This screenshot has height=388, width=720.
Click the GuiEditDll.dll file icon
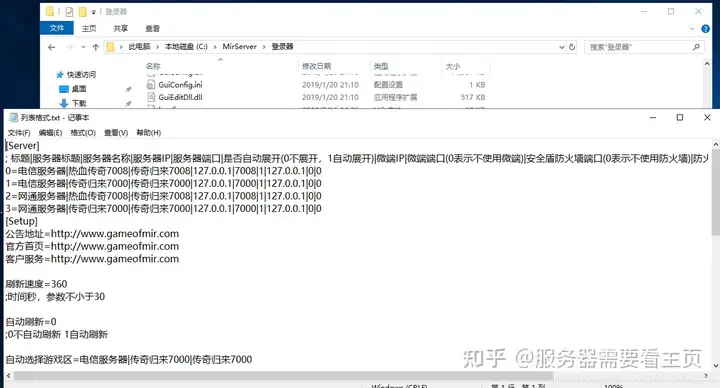pyautogui.click(x=151, y=97)
